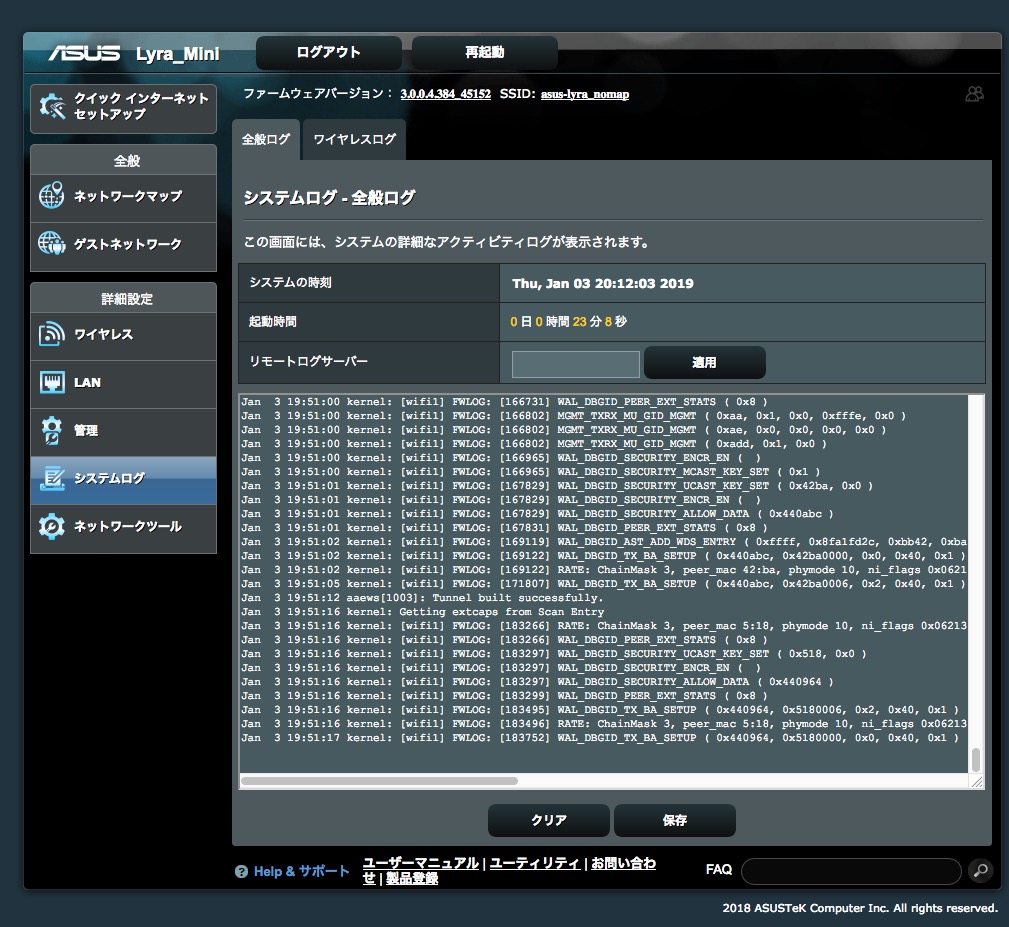Open the ユーティリティ link
The image size is (1009, 927).
[535, 863]
